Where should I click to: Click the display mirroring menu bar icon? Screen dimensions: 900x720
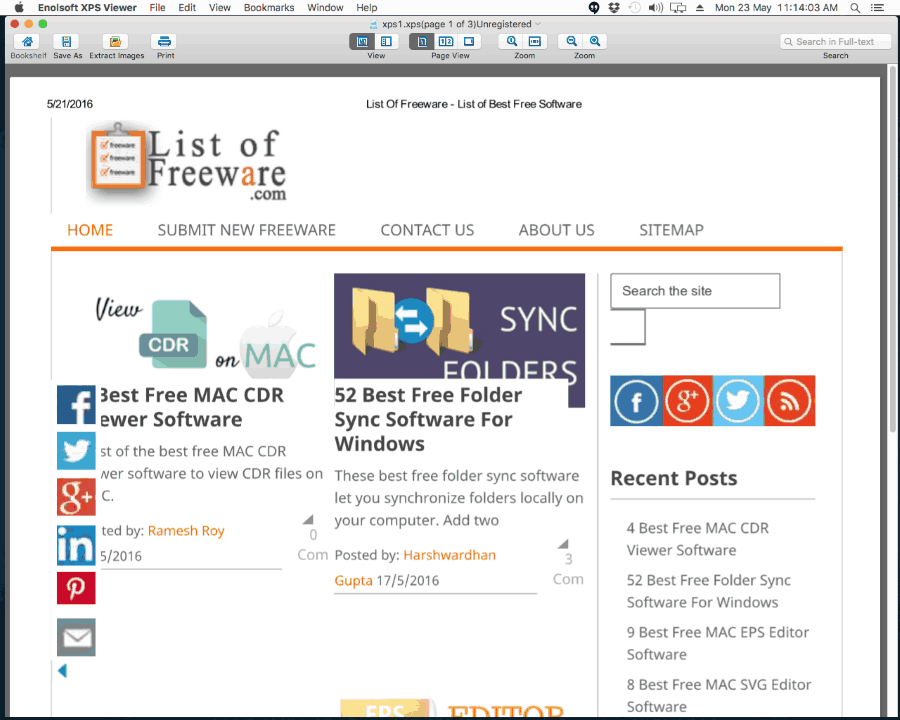(x=678, y=7)
